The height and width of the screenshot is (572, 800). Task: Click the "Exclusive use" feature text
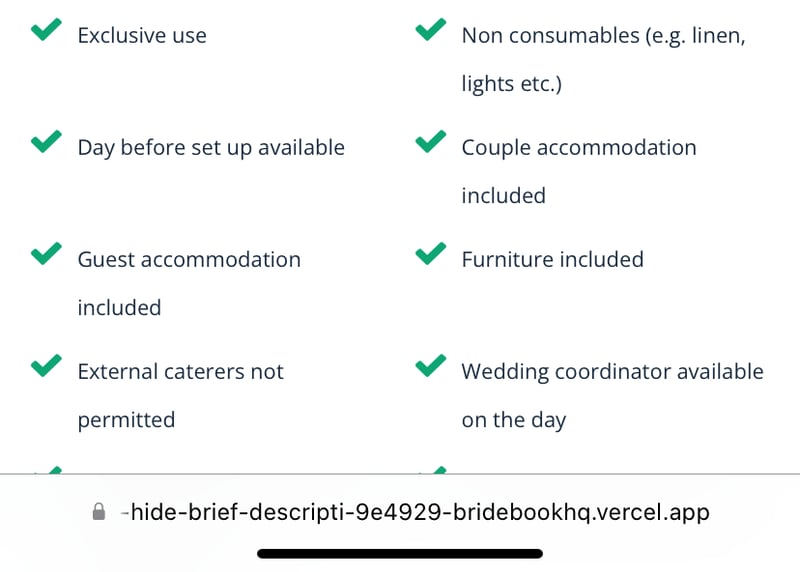pyautogui.click(x=142, y=36)
